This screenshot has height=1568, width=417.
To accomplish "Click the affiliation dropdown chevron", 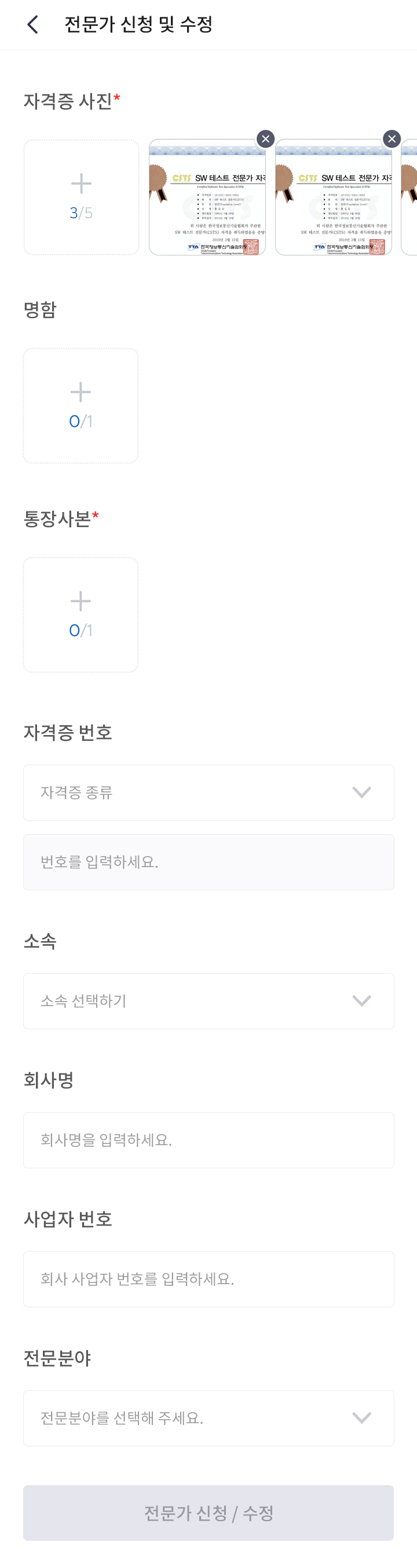I will point(361,1002).
